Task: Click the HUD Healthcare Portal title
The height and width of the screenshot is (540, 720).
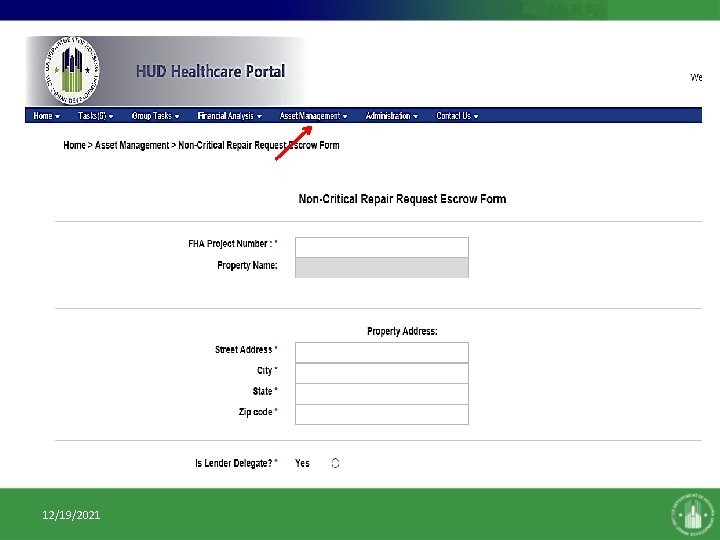Action: coord(210,71)
